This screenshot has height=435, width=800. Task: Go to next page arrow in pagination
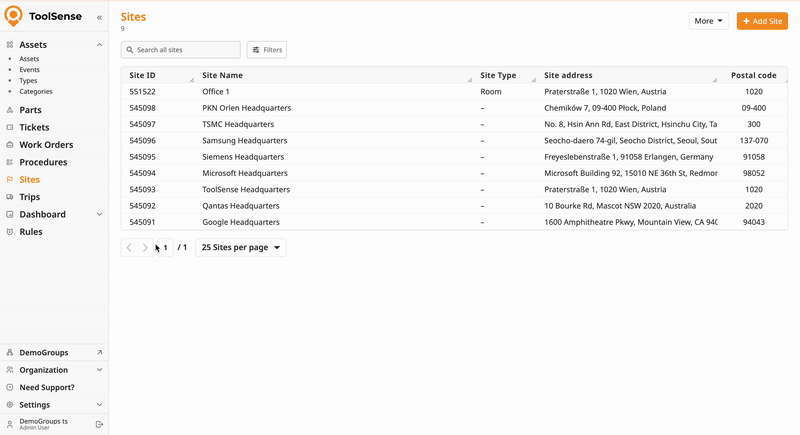click(x=145, y=247)
